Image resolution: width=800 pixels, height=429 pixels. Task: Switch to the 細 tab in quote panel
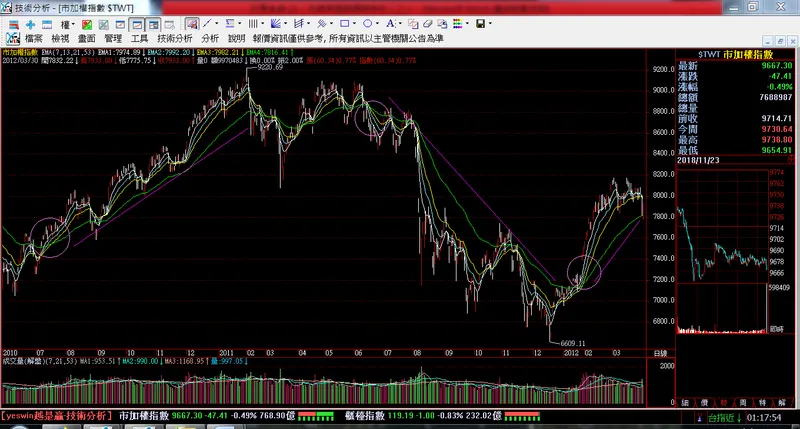coord(685,403)
